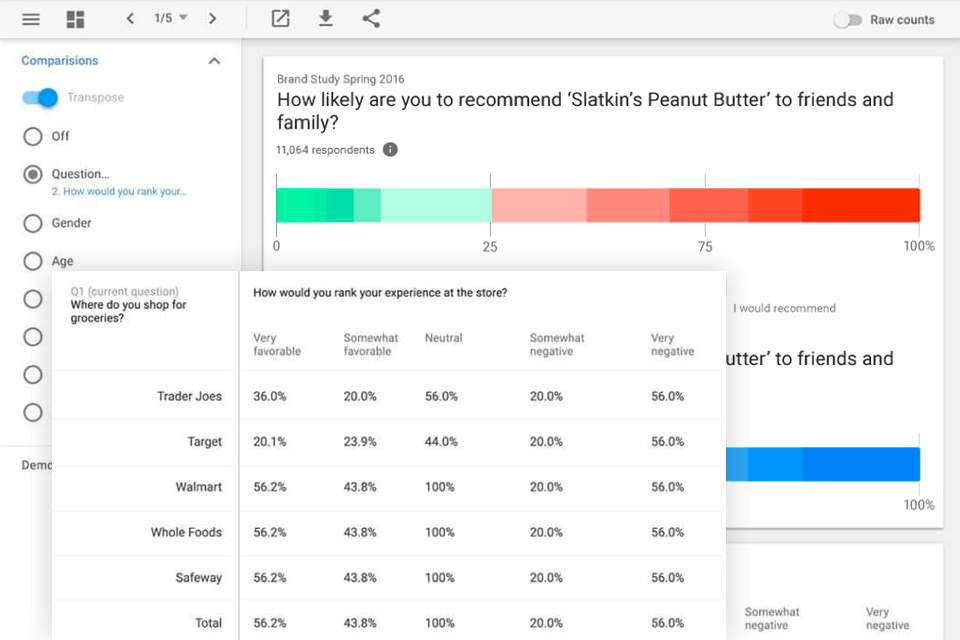The image size is (960, 640).
Task: Click the dashboard layout icon
Action: (75, 19)
